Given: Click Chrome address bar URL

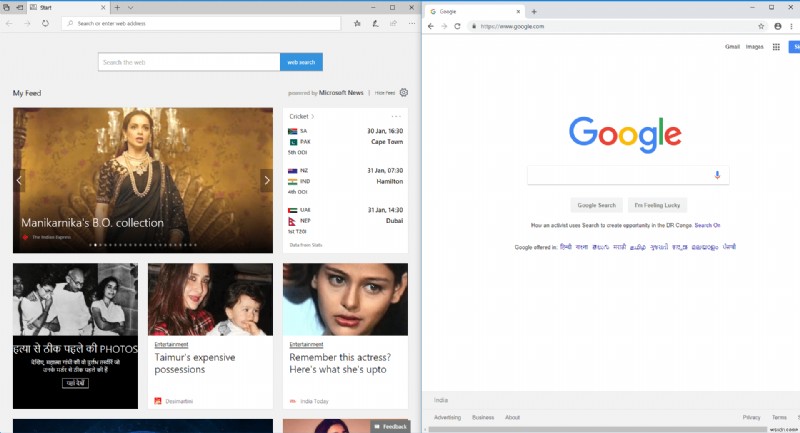Looking at the screenshot, I should coord(512,27).
